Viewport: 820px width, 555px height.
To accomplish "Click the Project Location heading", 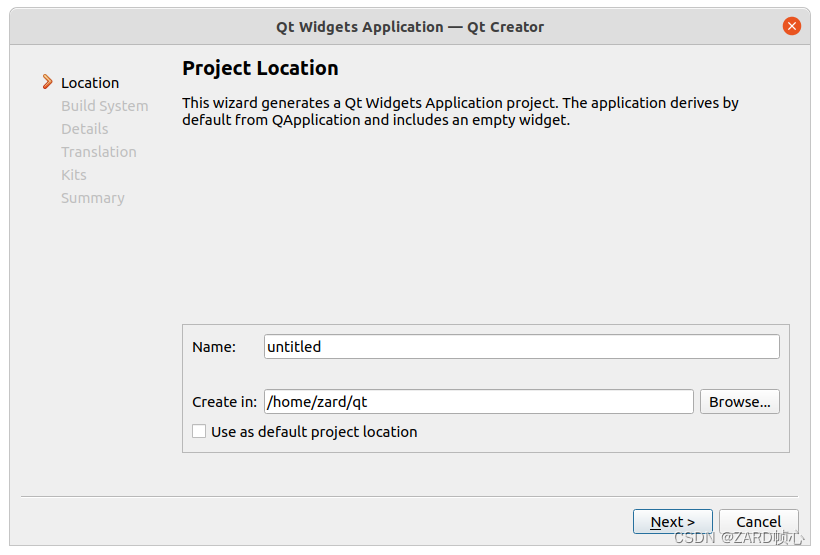I will (260, 68).
